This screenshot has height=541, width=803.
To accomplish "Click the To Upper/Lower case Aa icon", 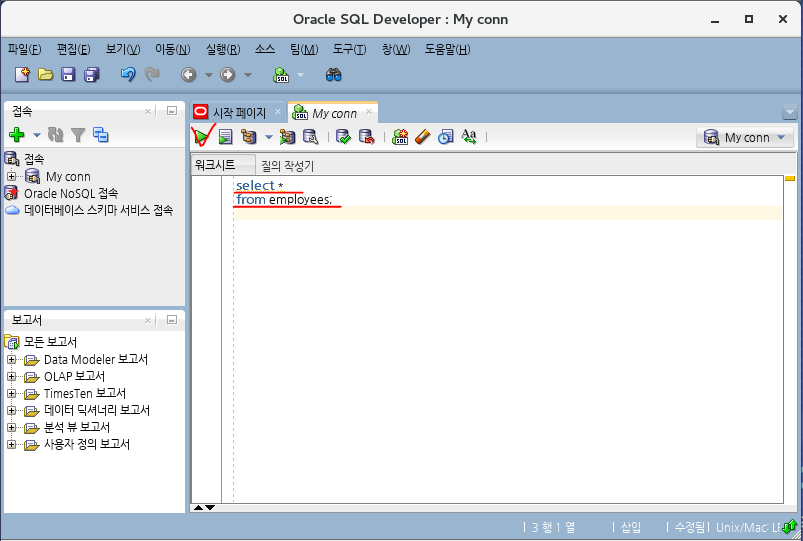I will pos(469,137).
